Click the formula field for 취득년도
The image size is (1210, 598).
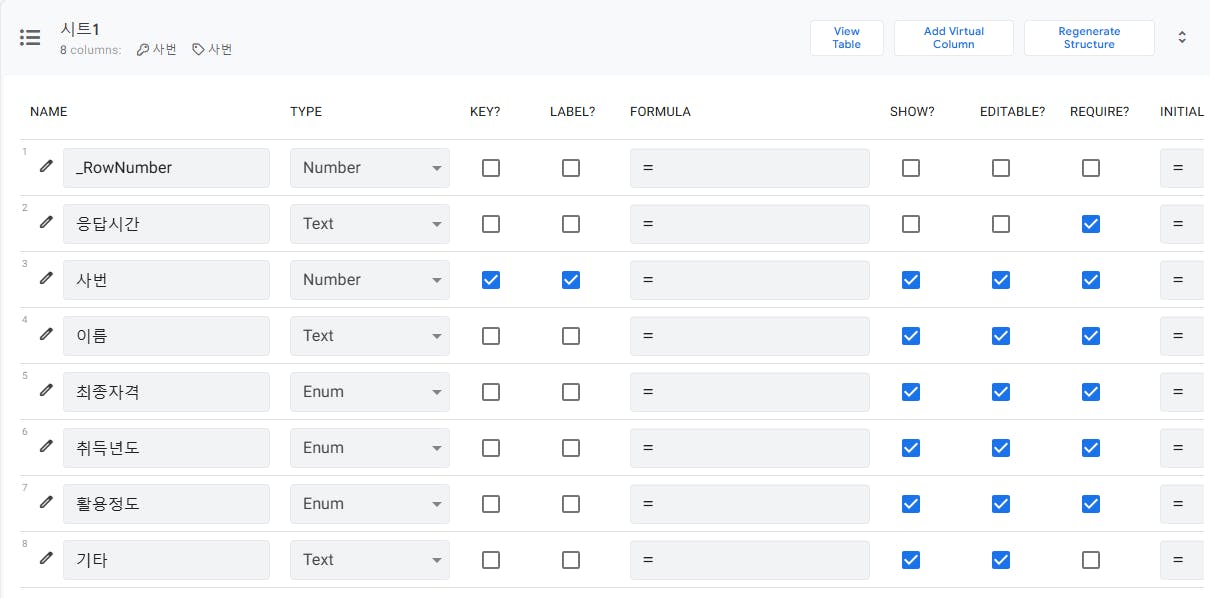point(750,448)
